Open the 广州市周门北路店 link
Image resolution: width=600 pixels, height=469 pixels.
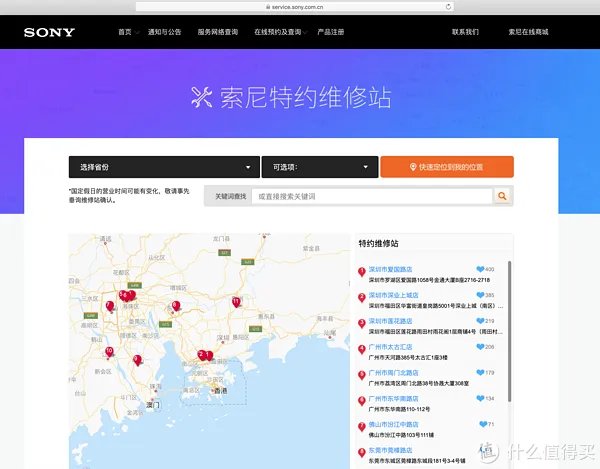(x=393, y=373)
